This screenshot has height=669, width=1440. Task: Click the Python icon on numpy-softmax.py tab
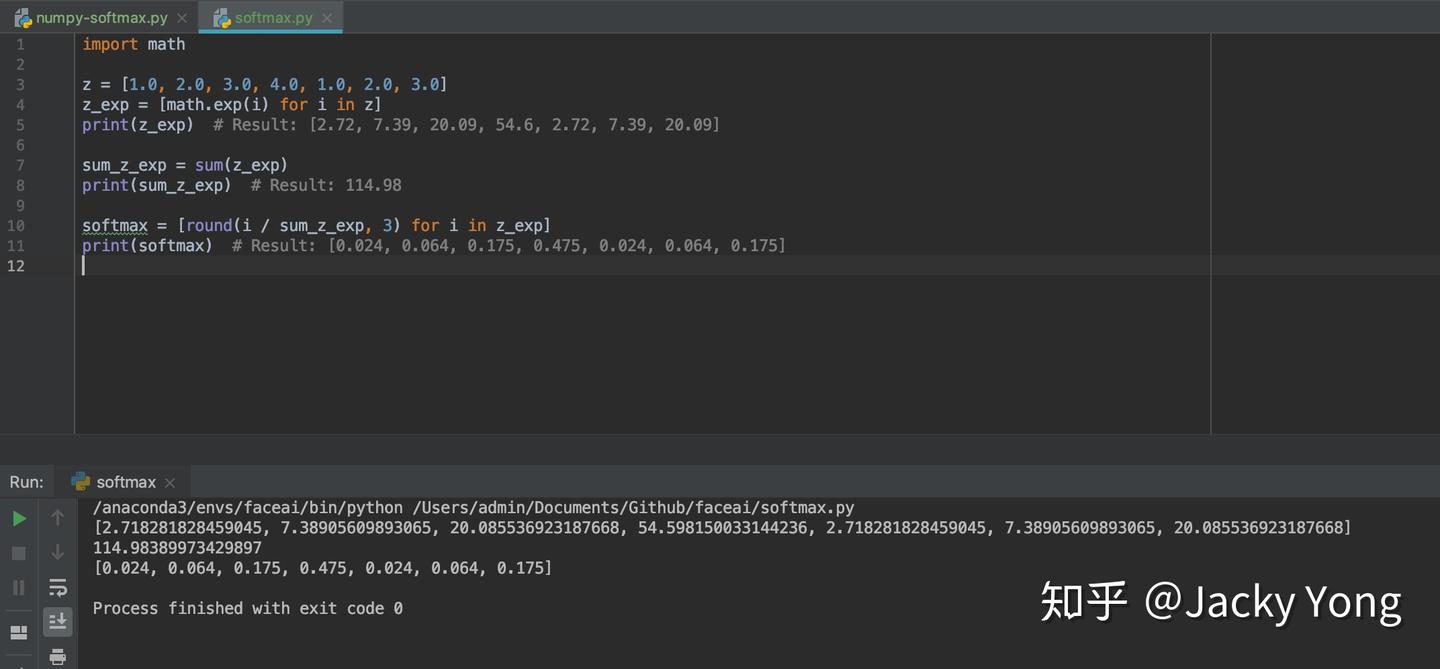coord(23,18)
